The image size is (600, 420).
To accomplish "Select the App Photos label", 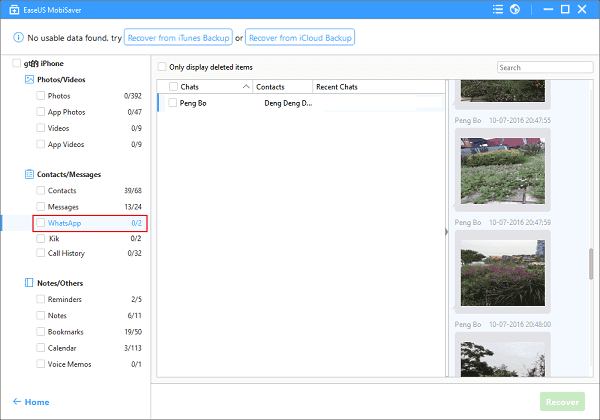I will pos(67,112).
